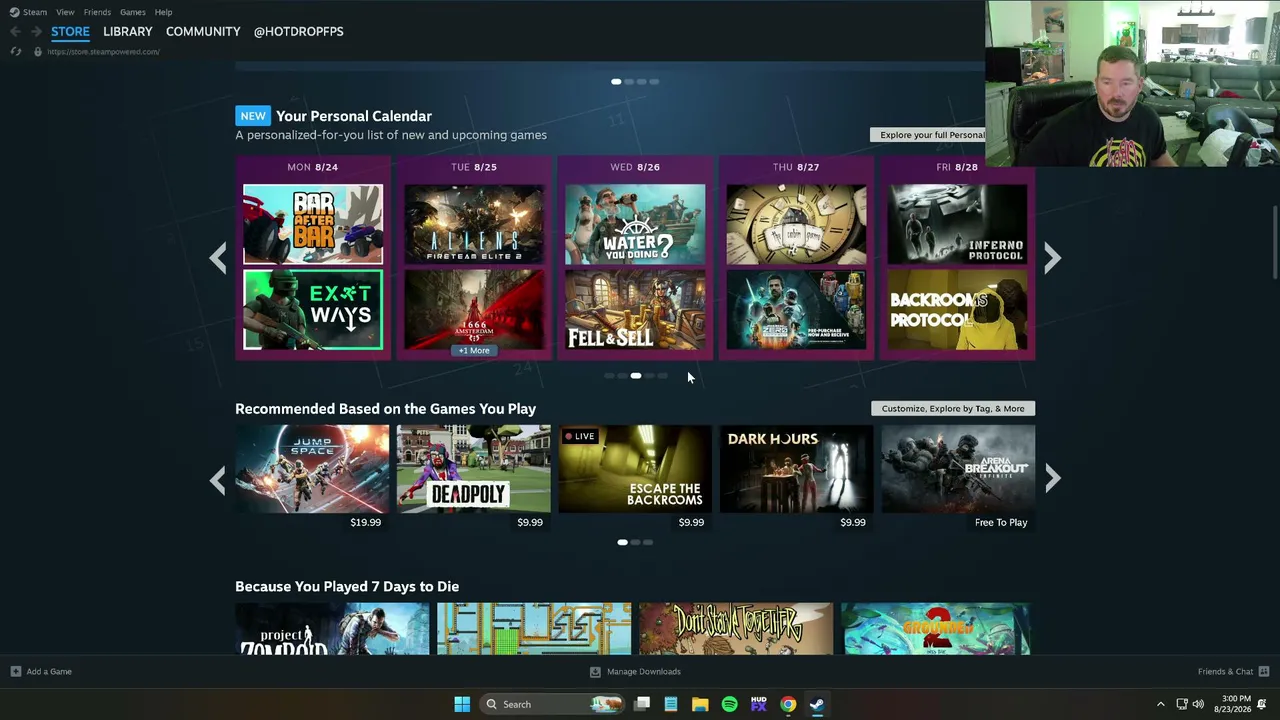The width and height of the screenshot is (1280, 720).
Task: Reload the store page
Action: coord(15,52)
